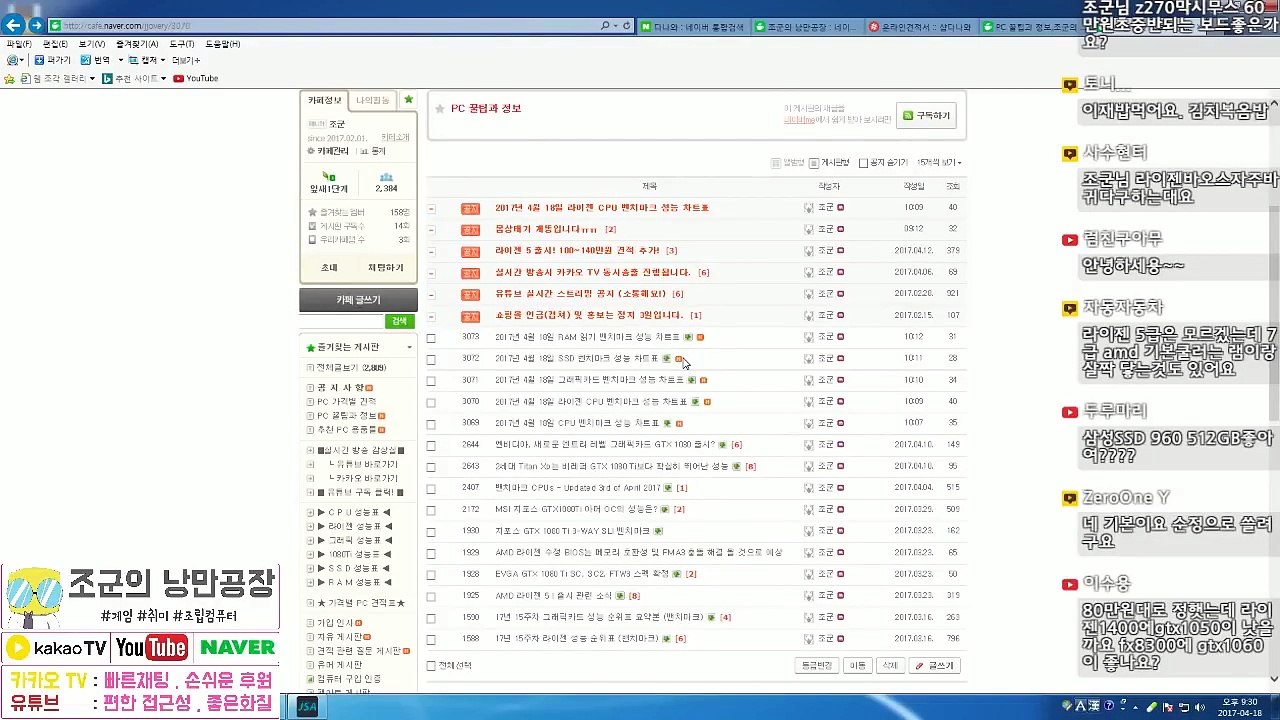
Task: Click the 통계 statistics icon
Action: [363, 151]
